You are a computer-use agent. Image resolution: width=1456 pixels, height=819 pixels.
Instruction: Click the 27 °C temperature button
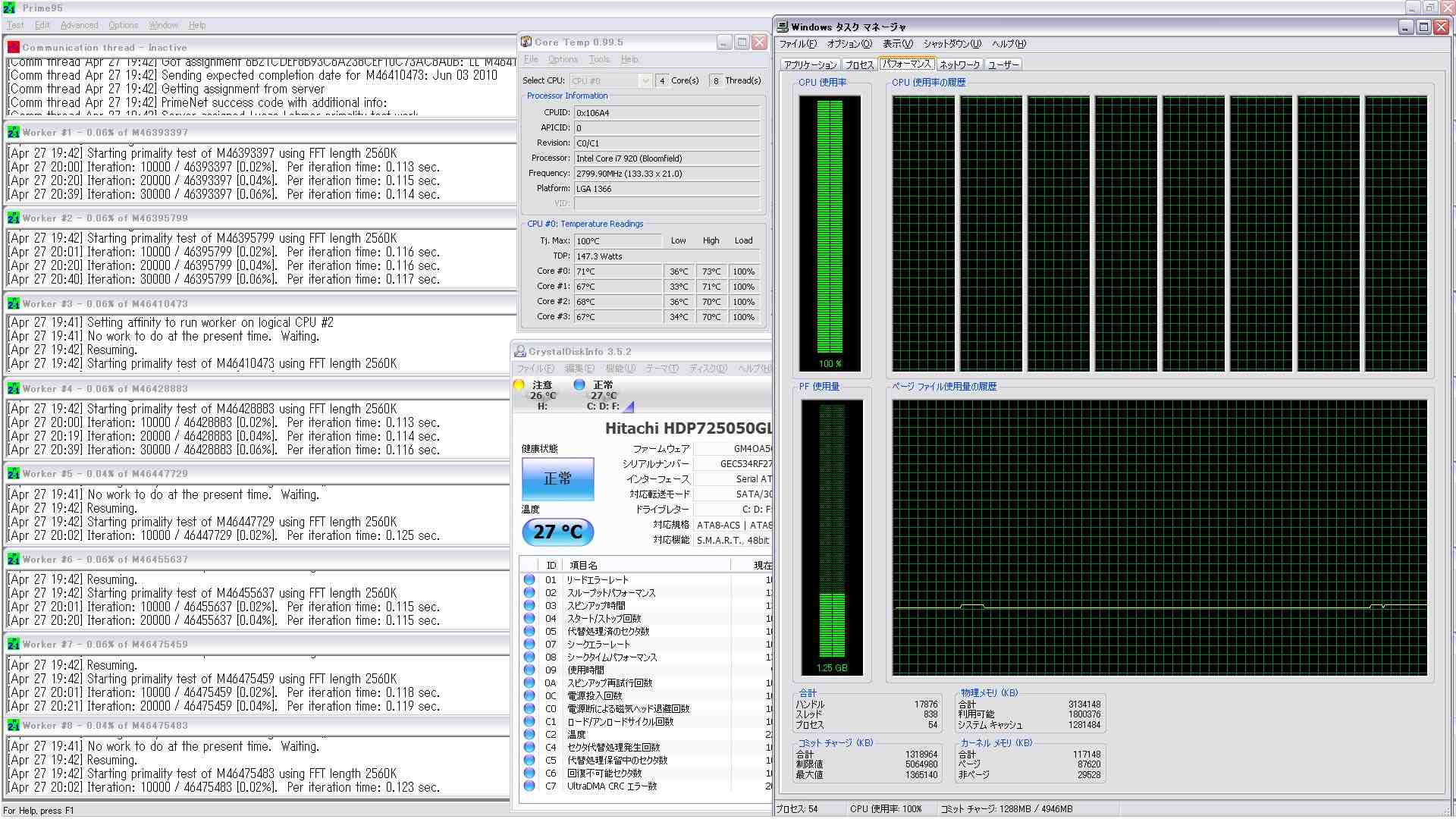click(x=557, y=532)
